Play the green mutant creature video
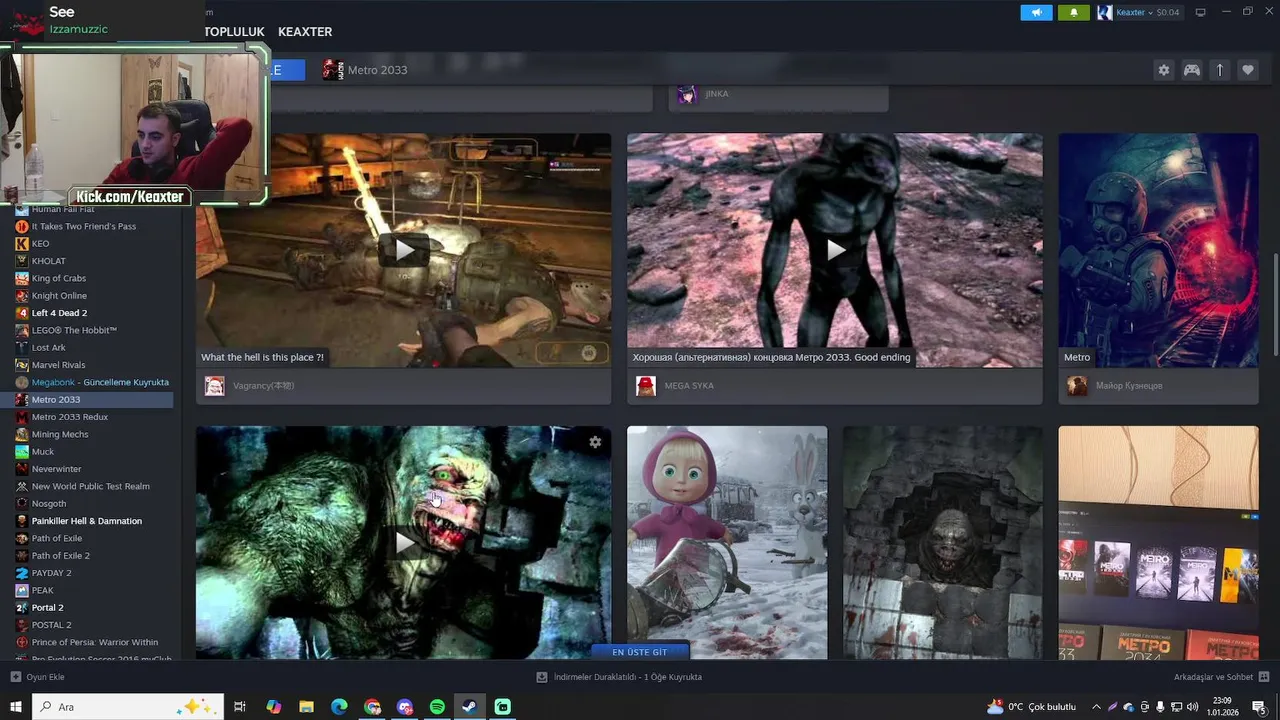1280x720 pixels. 403,543
